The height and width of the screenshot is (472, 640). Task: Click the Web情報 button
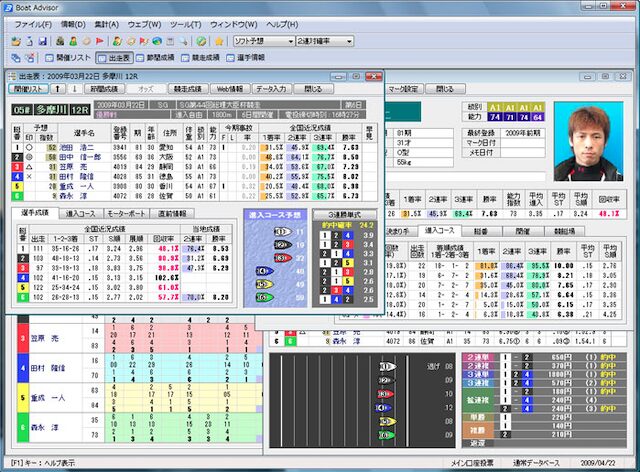pos(226,88)
